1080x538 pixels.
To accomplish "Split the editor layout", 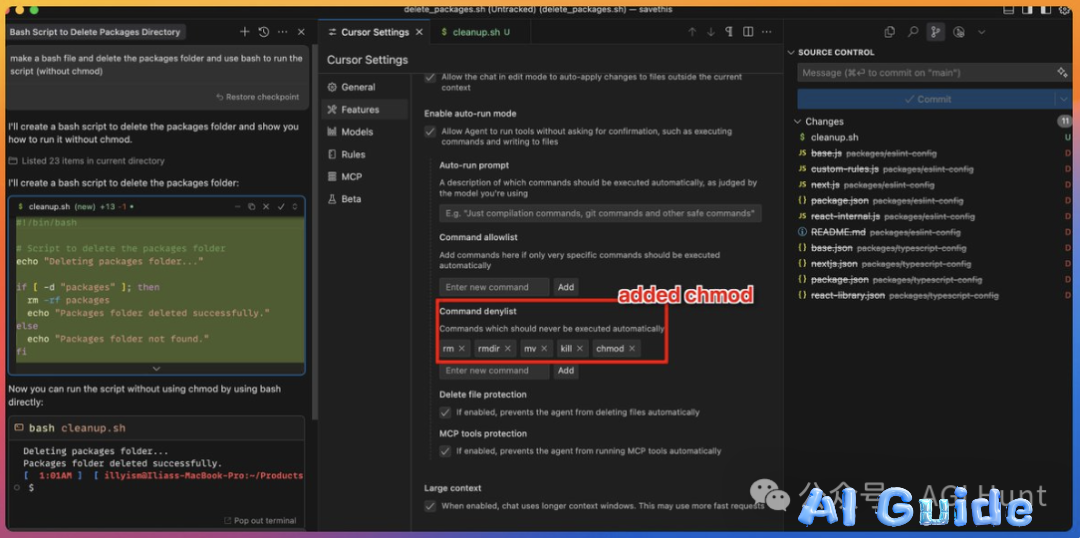I will [748, 32].
